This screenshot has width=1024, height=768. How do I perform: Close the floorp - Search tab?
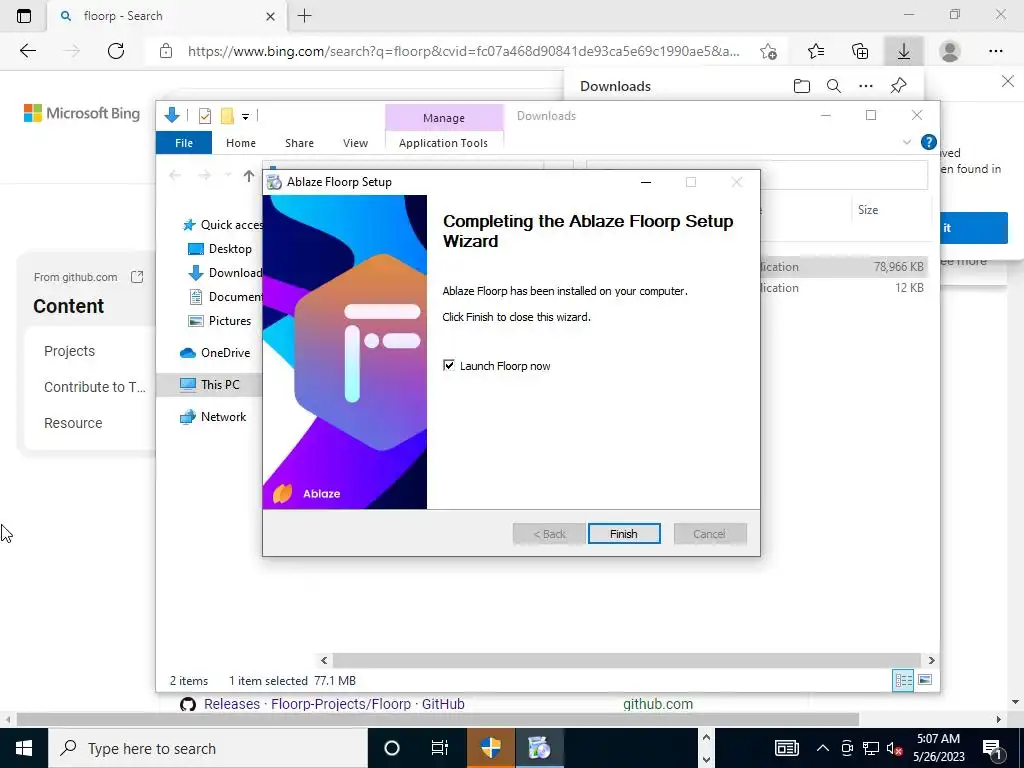pyautogui.click(x=270, y=16)
